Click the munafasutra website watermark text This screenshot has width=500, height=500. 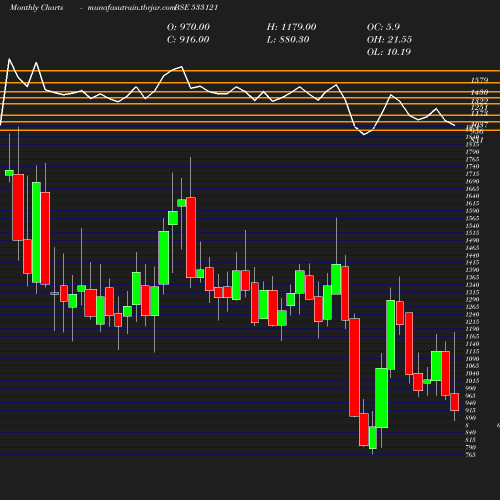pyautogui.click(x=131, y=8)
